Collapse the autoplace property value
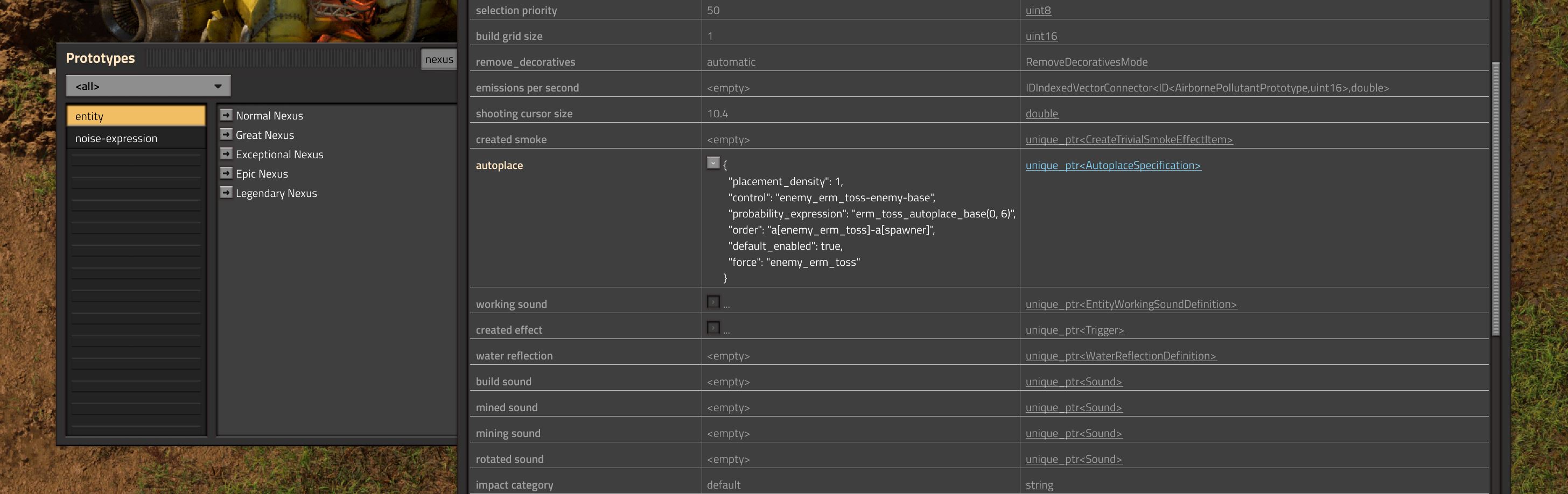1568x494 pixels. [713, 163]
